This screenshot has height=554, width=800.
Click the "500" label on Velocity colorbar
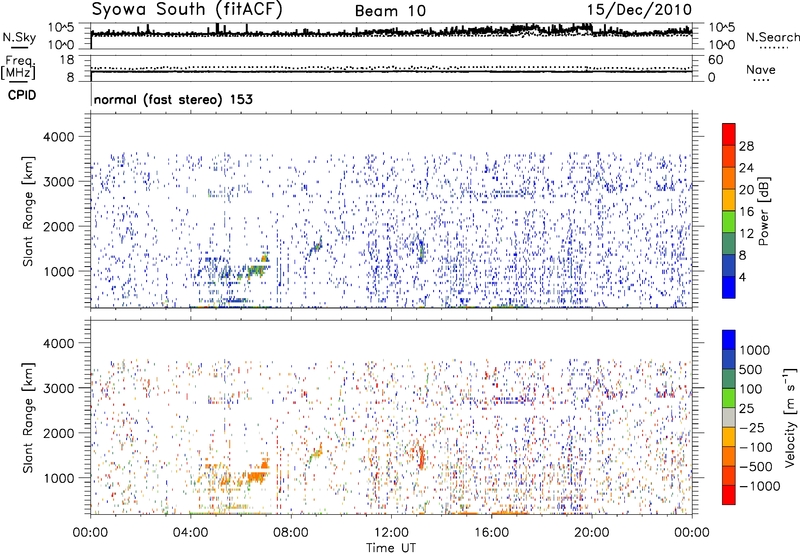750,369
